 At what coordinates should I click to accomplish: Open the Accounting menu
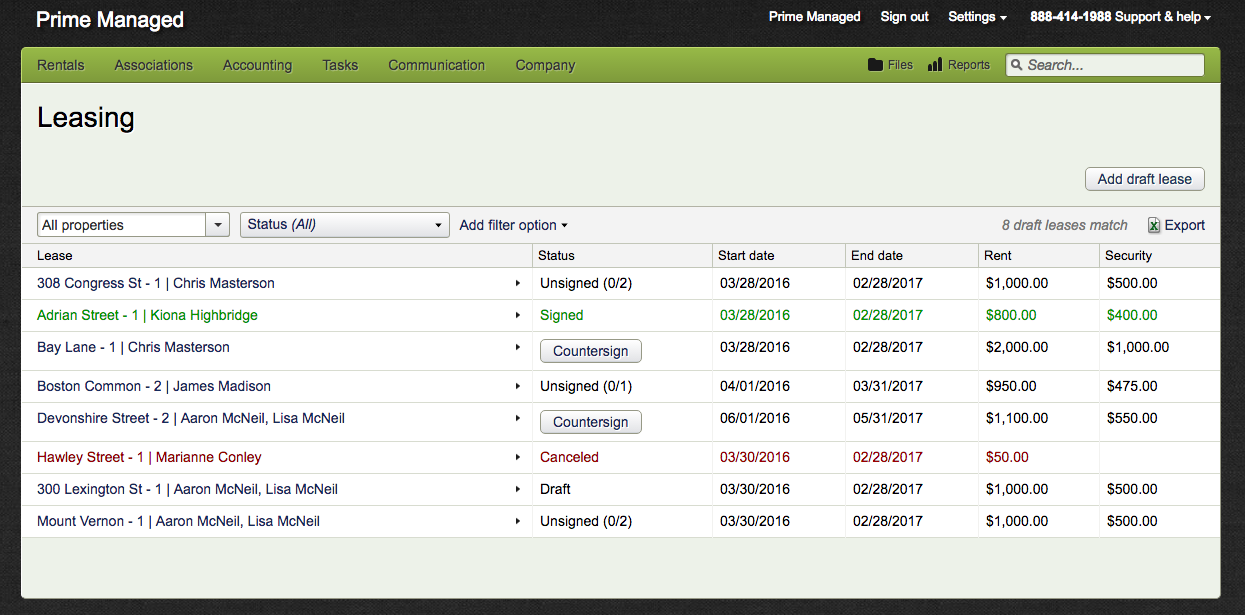tap(257, 65)
